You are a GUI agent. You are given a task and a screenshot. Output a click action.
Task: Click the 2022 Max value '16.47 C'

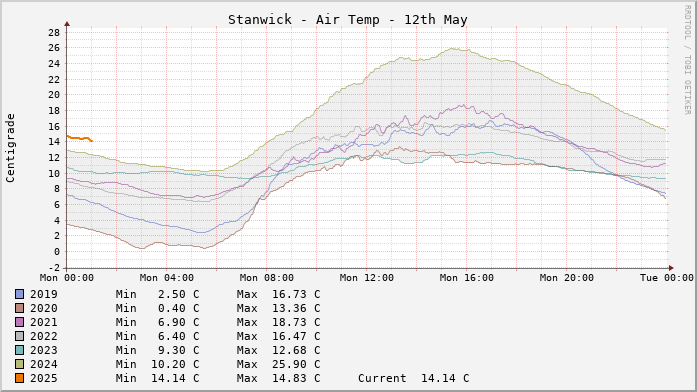click(x=296, y=336)
